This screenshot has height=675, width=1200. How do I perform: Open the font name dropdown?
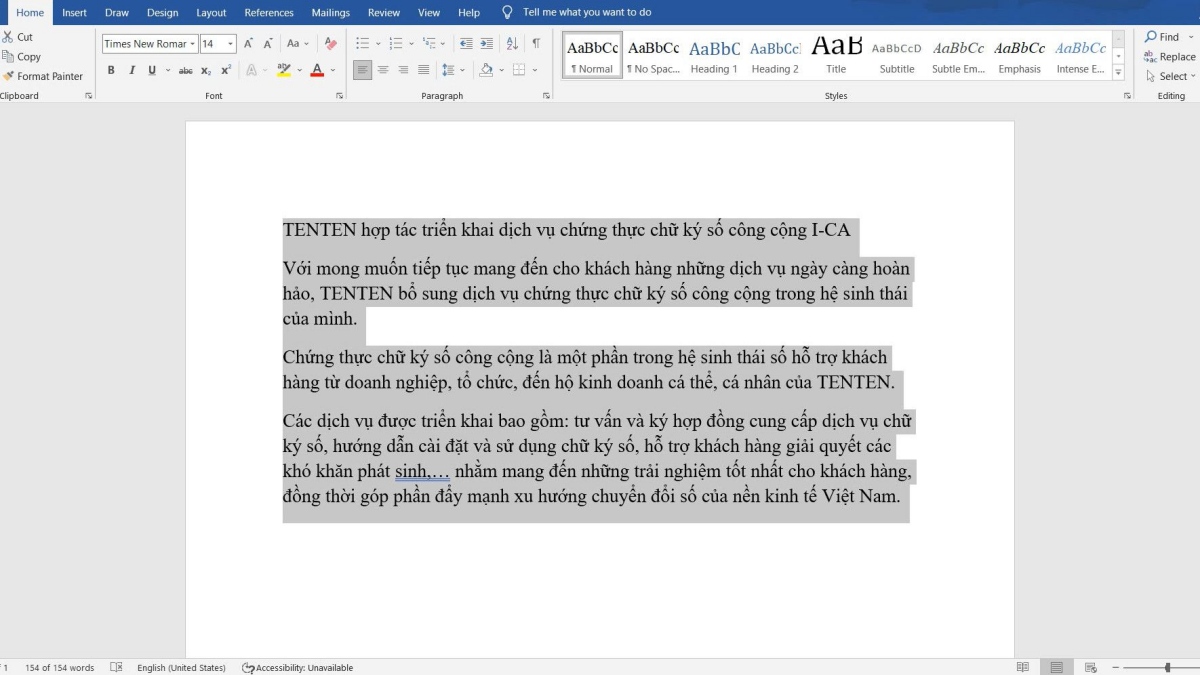pyautogui.click(x=192, y=44)
